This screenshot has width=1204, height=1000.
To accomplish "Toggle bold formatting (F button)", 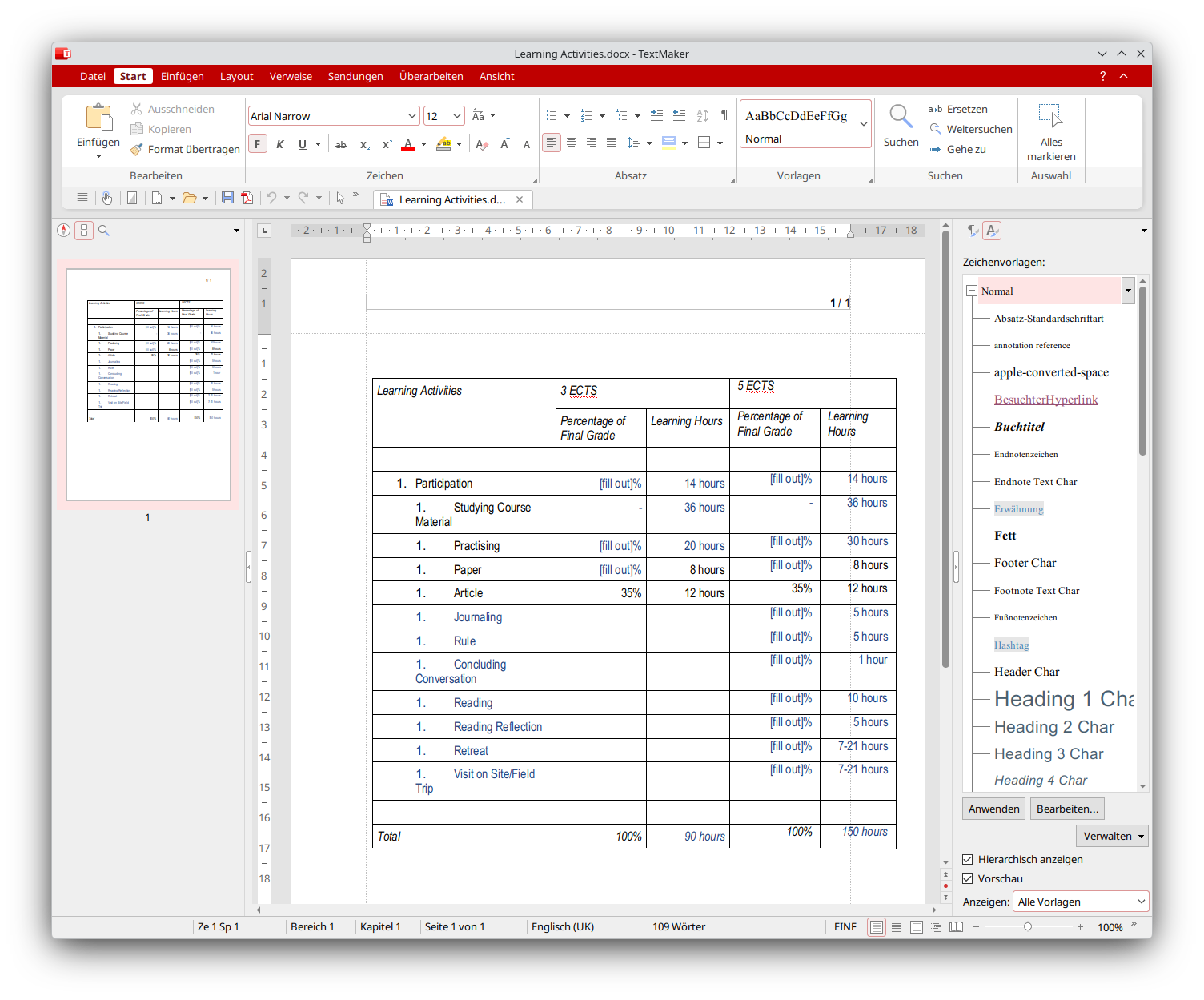I will tap(258, 144).
